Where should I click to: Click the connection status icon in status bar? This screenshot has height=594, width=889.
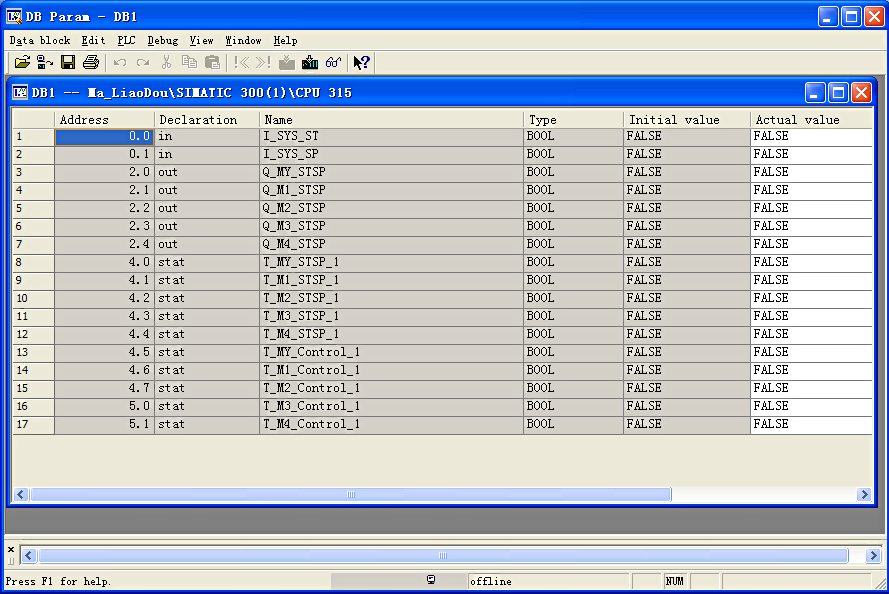[431, 579]
